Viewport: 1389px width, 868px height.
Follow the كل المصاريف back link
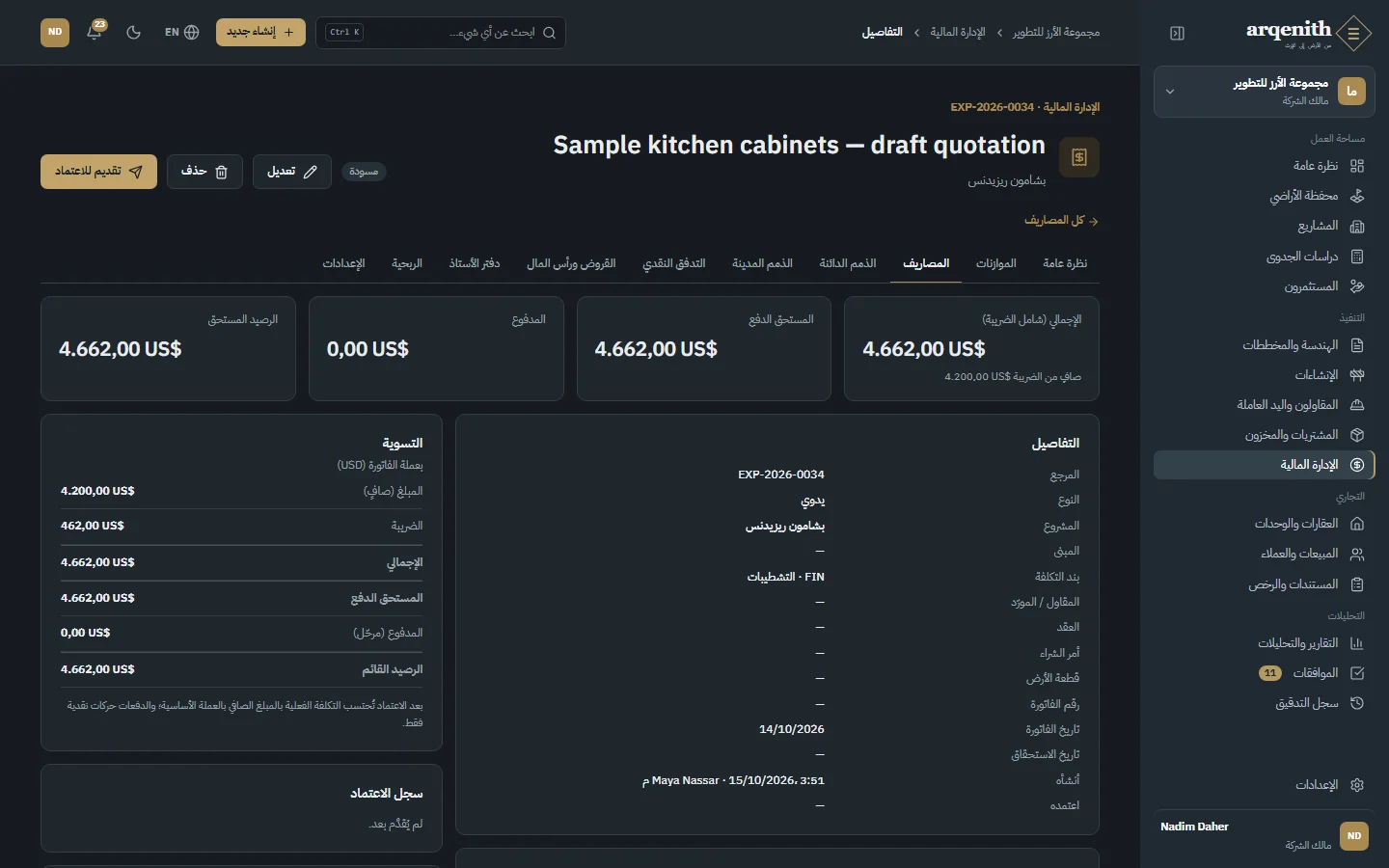point(1061,221)
